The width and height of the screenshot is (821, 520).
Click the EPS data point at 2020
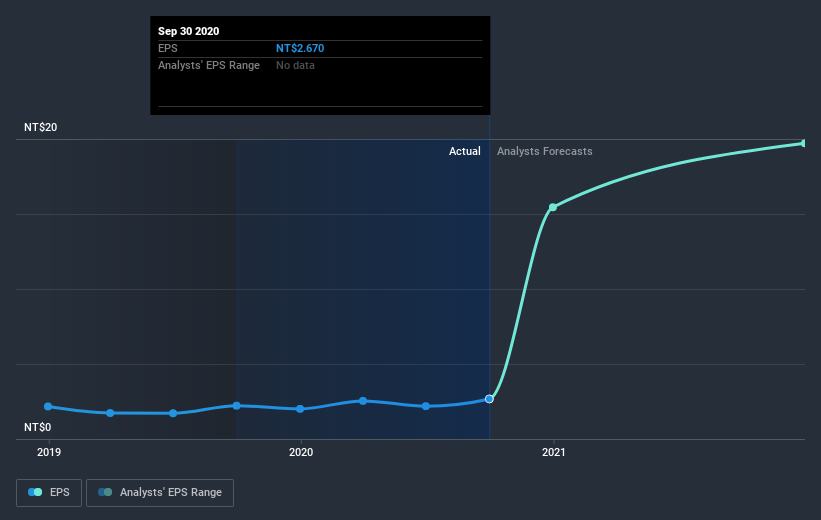(x=300, y=409)
